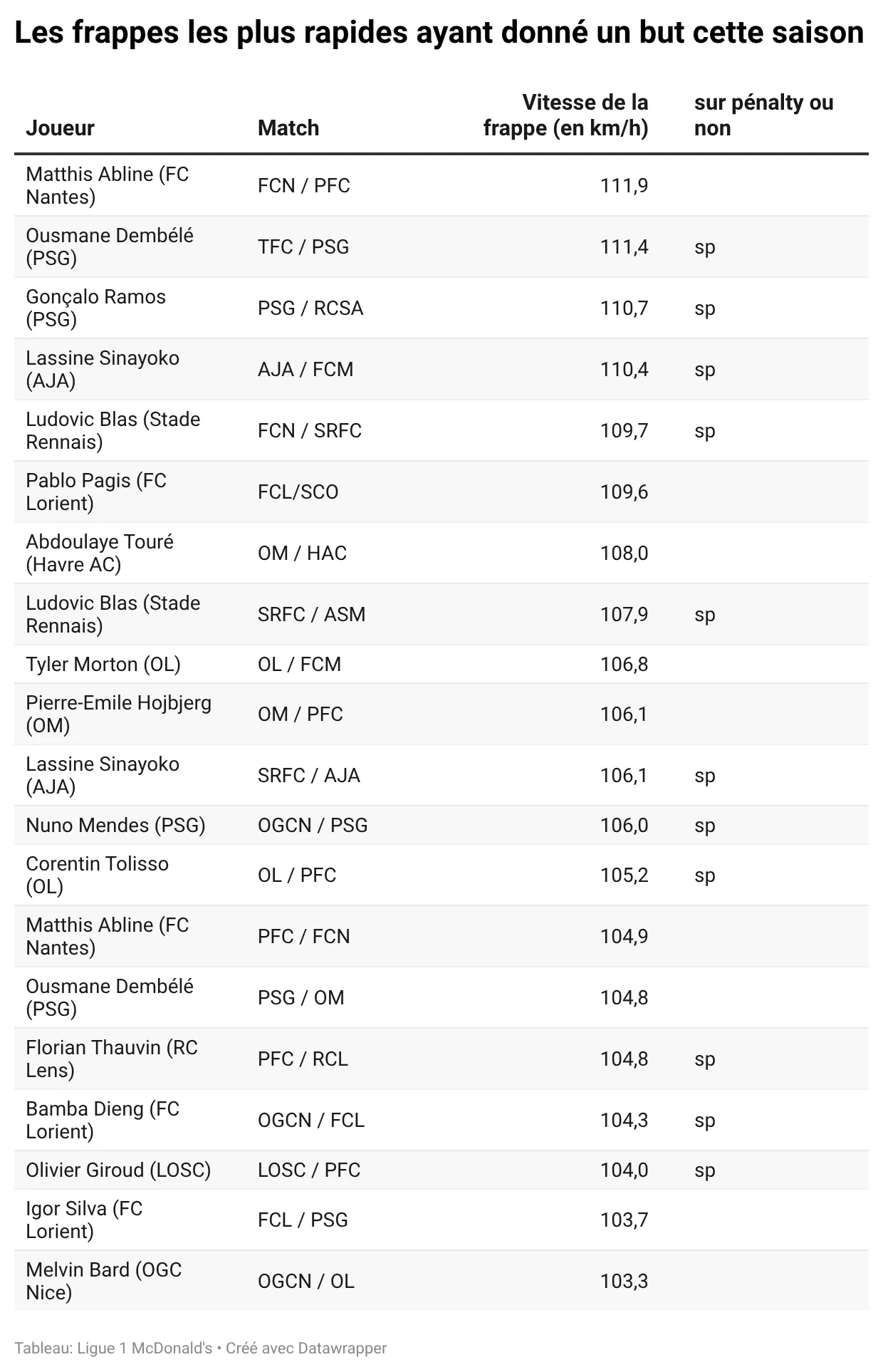Click the "Créé avec Datawrapper" footer text
Image resolution: width=883 pixels, height=1372 pixels.
[306, 1348]
